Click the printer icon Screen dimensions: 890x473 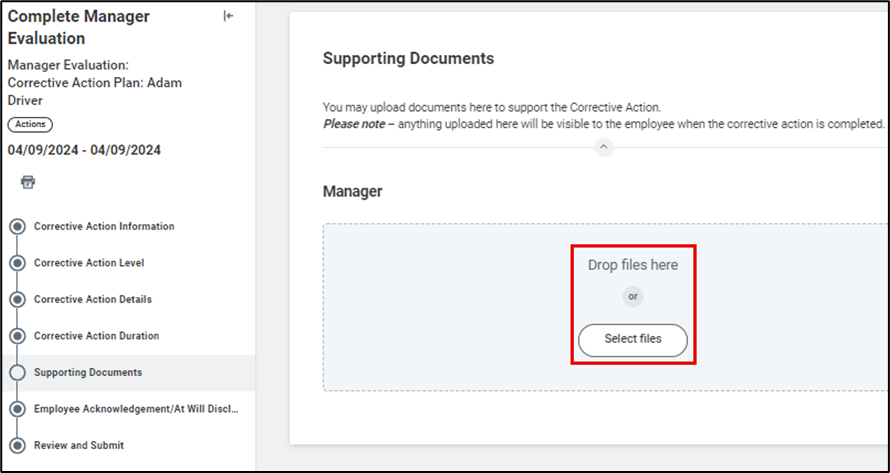point(28,182)
